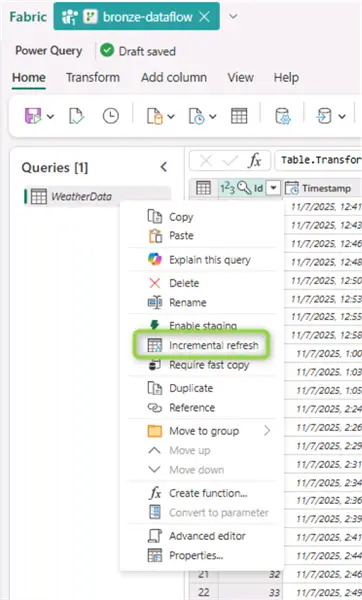The image size is (362, 600).
Task: Click the clock schedule icon in toolbar
Action: point(111,116)
